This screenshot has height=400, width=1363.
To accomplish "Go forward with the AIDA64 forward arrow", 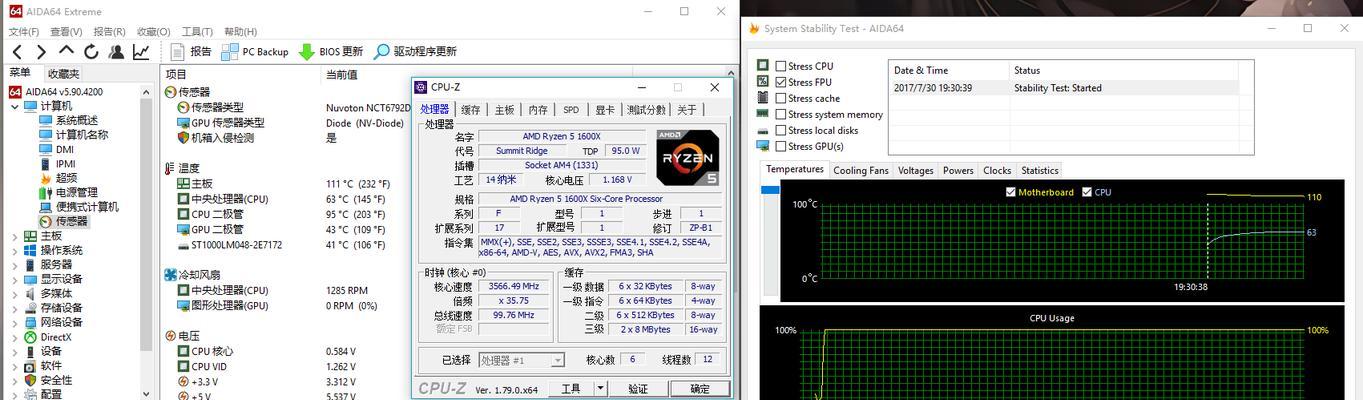I will (41, 52).
